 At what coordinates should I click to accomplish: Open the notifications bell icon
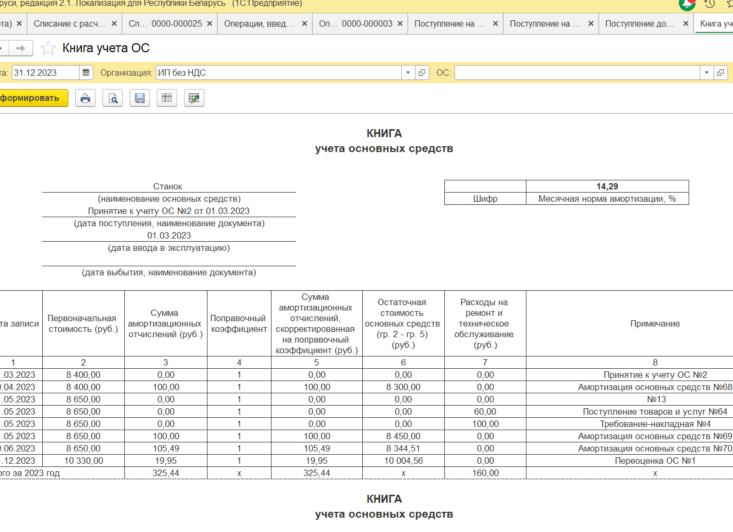[x=687, y=4]
